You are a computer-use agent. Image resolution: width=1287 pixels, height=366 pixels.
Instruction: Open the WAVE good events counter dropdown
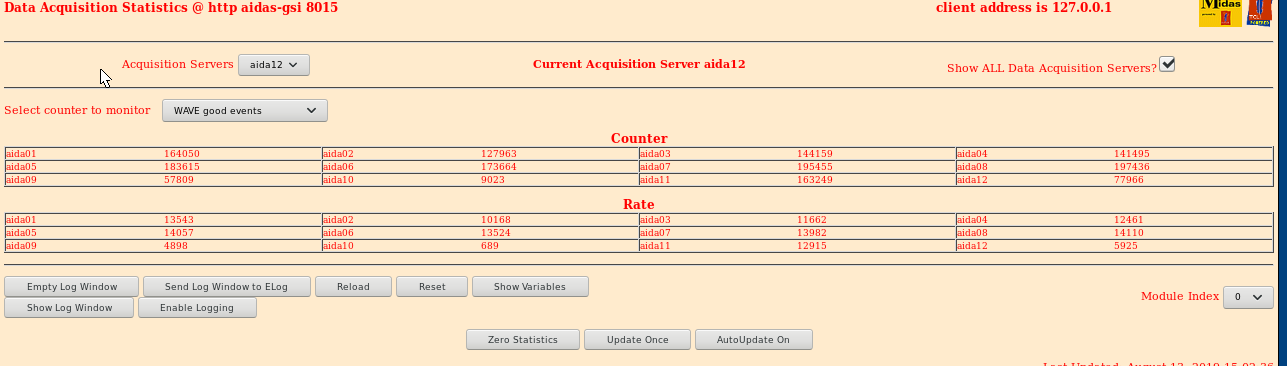(245, 110)
